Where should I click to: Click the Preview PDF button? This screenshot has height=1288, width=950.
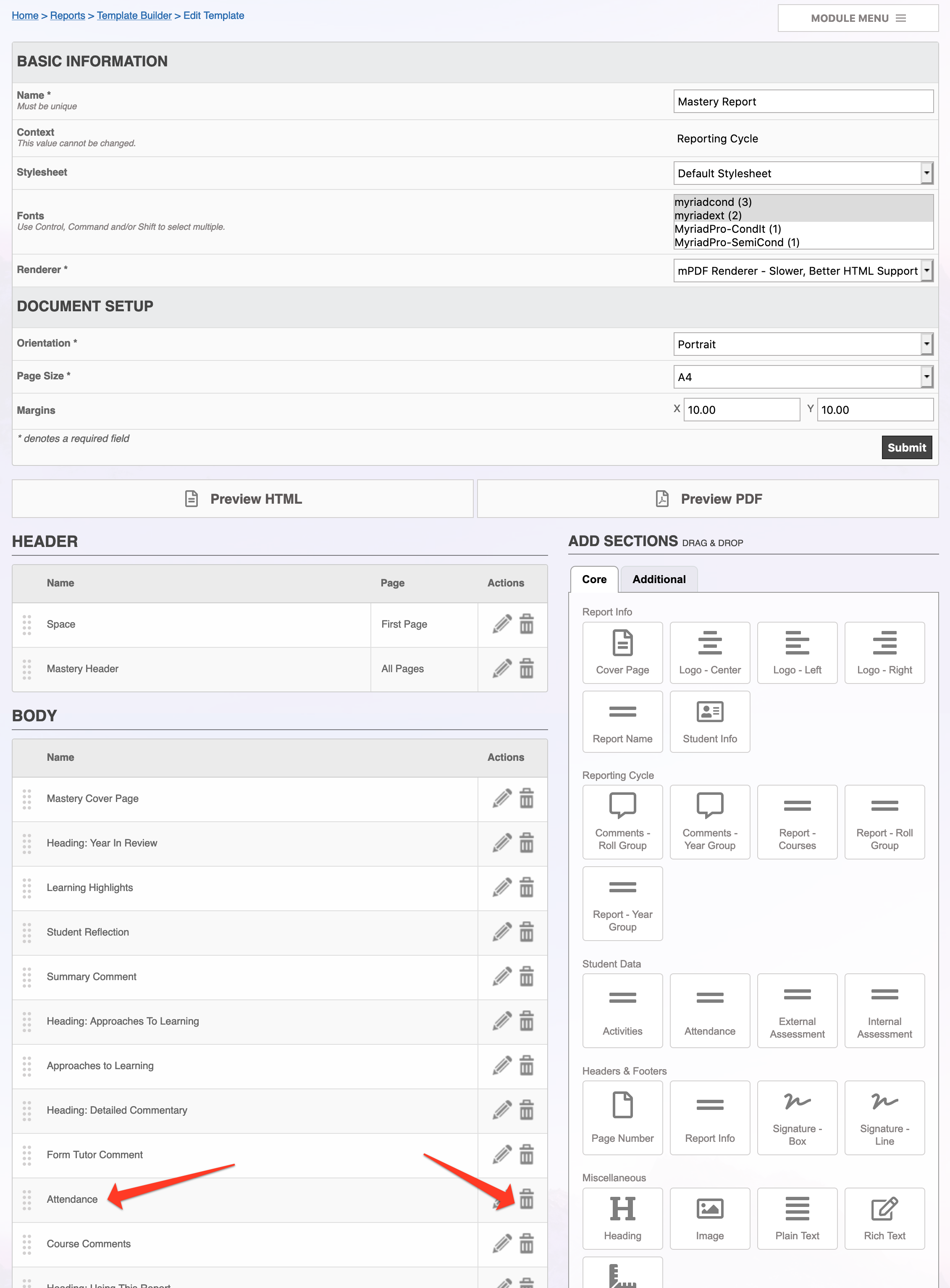click(708, 499)
